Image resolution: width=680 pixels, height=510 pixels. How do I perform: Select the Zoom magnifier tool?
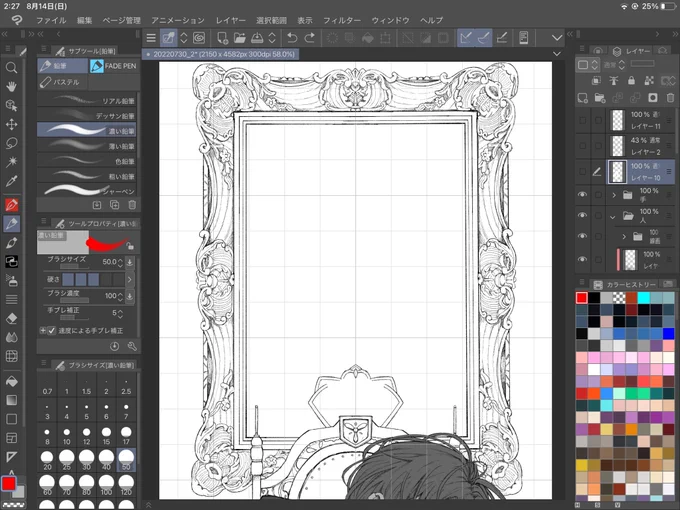pos(11,67)
